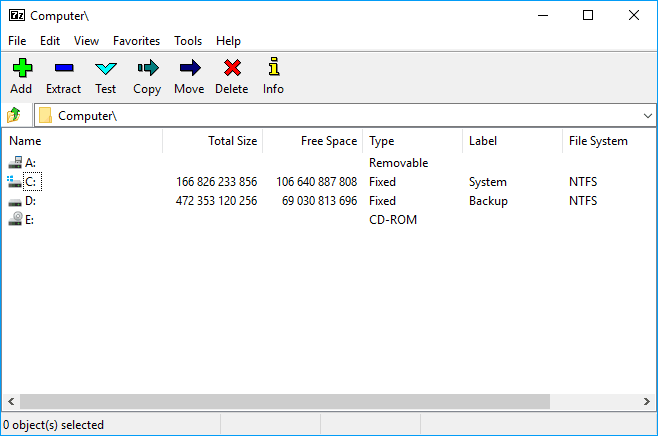The height and width of the screenshot is (436, 658).
Task: Click the '0 object(s) selected' status text
Action: tap(53, 425)
